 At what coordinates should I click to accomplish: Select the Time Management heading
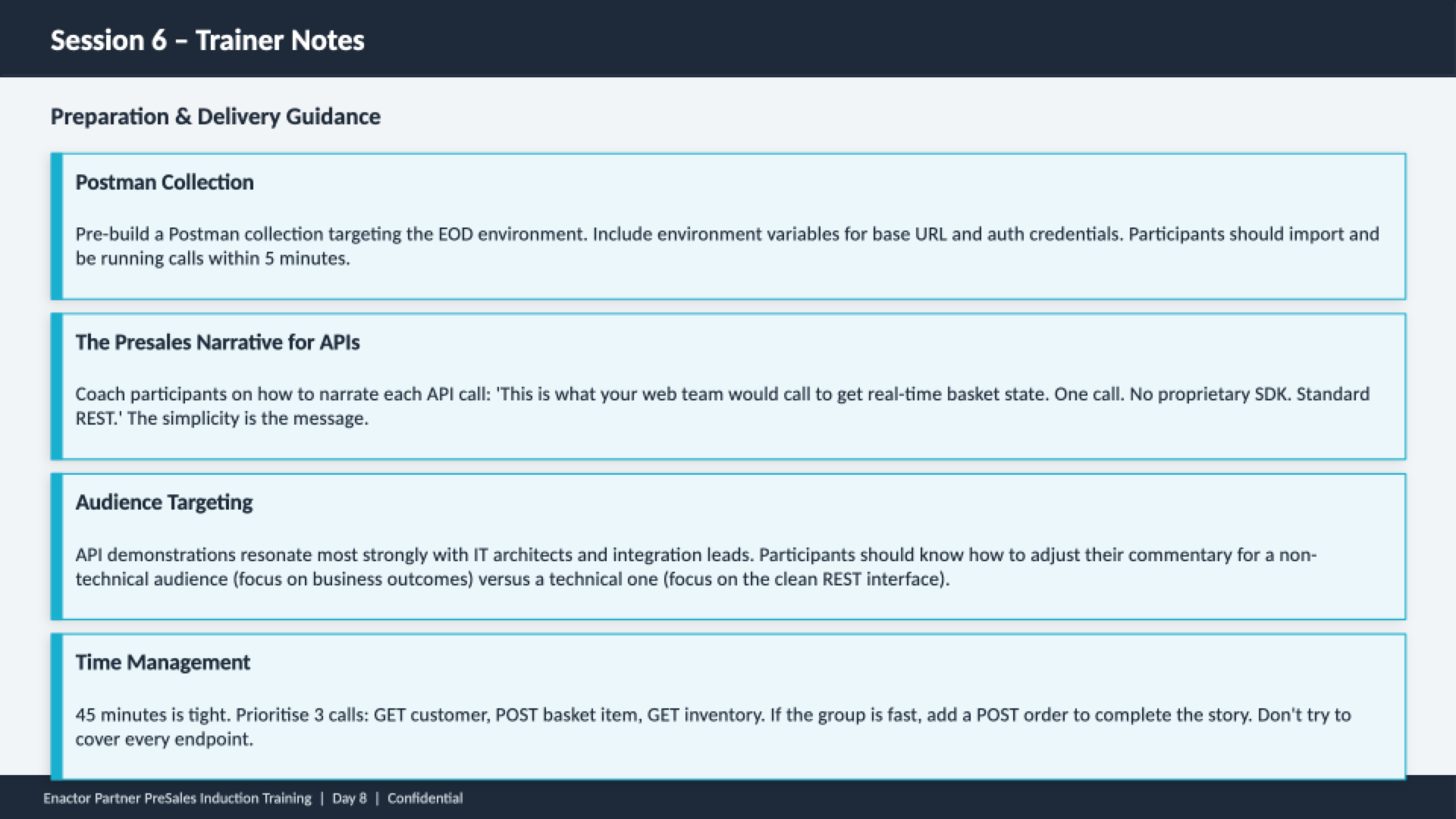162,663
